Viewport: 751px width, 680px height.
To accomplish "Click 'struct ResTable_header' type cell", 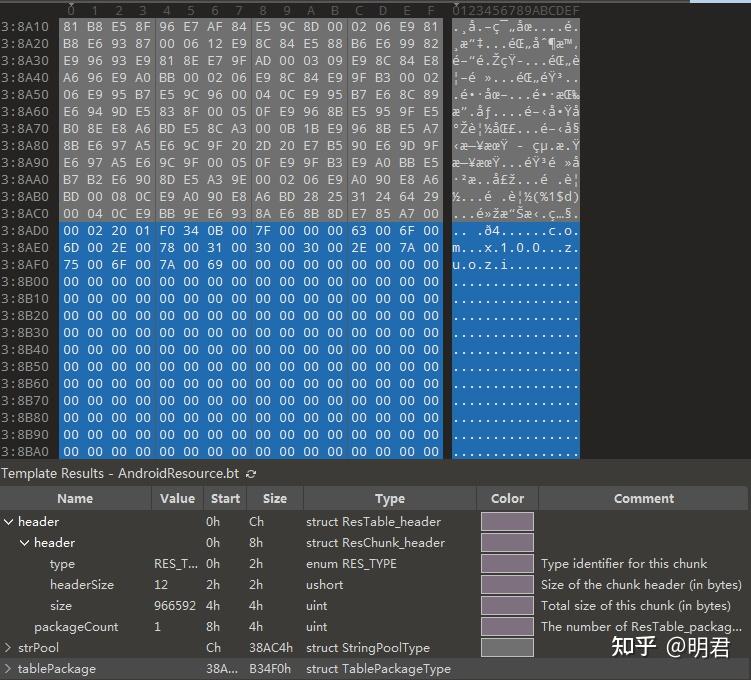I will [373, 521].
